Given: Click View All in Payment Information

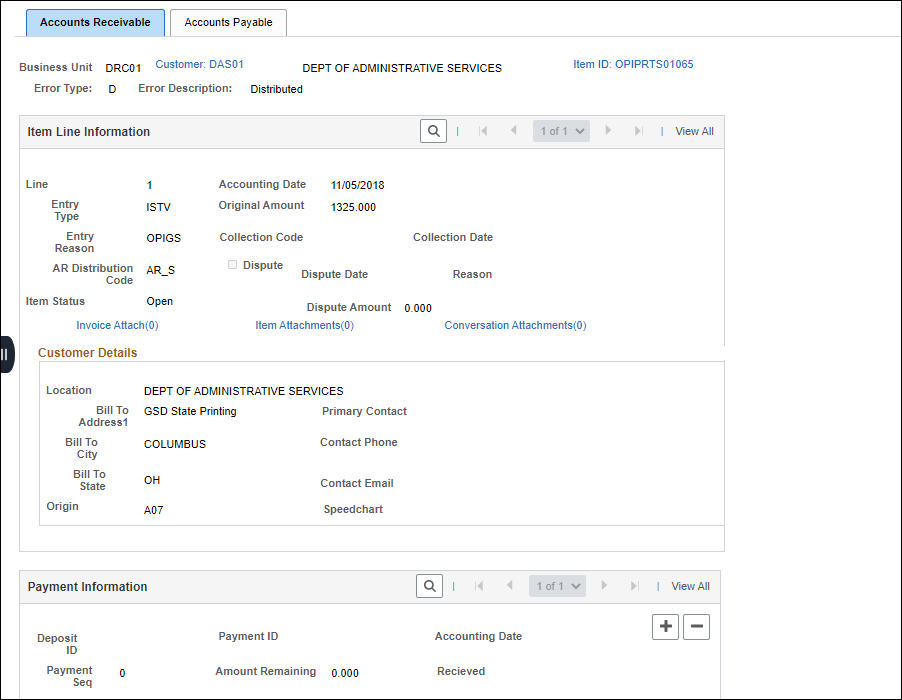Looking at the screenshot, I should [x=690, y=586].
